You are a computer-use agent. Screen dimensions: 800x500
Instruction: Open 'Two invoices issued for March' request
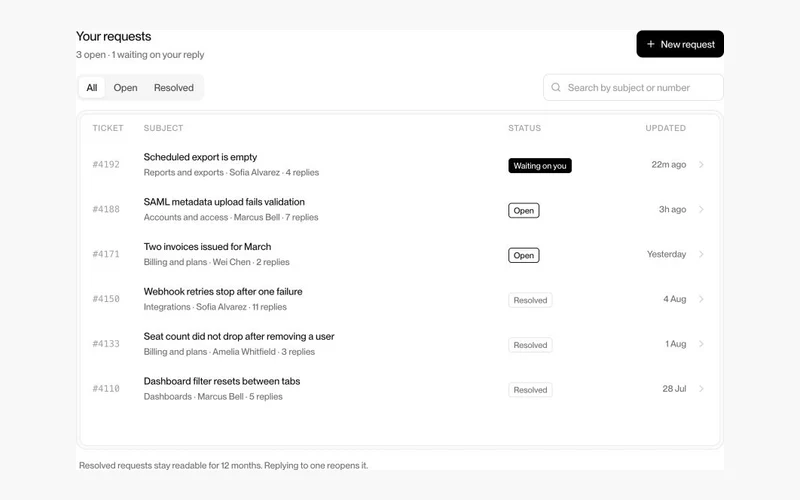tap(208, 247)
